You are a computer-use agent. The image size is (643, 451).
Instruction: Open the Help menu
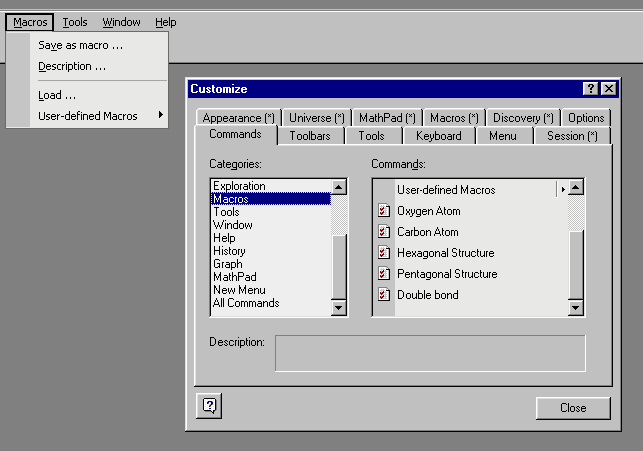[x=166, y=22]
